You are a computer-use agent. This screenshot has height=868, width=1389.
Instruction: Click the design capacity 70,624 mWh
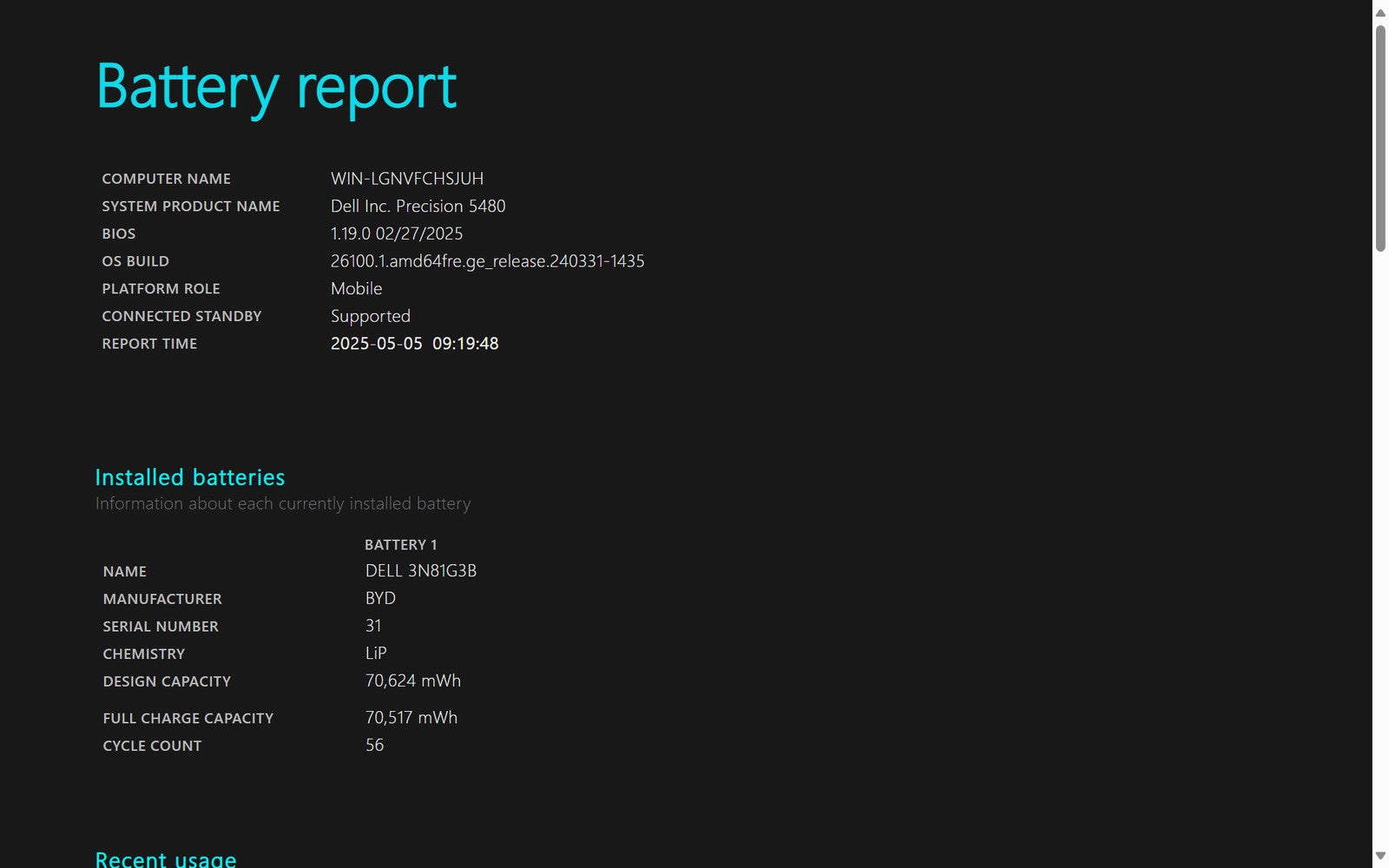coord(413,681)
